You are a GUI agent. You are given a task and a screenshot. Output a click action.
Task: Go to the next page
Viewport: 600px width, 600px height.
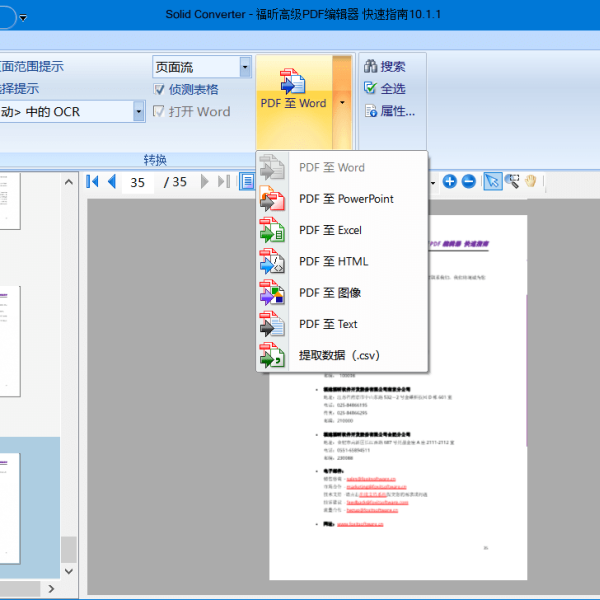[205, 181]
